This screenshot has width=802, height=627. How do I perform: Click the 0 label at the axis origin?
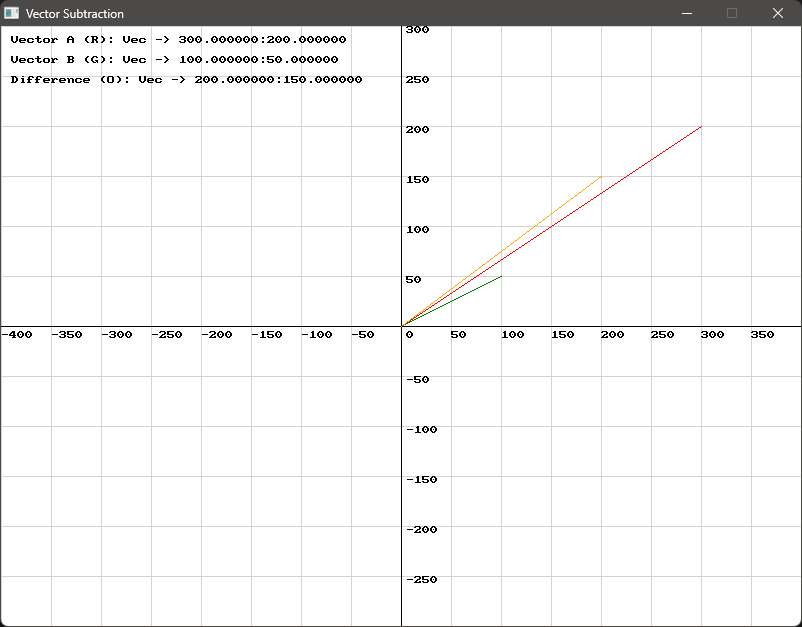409,335
